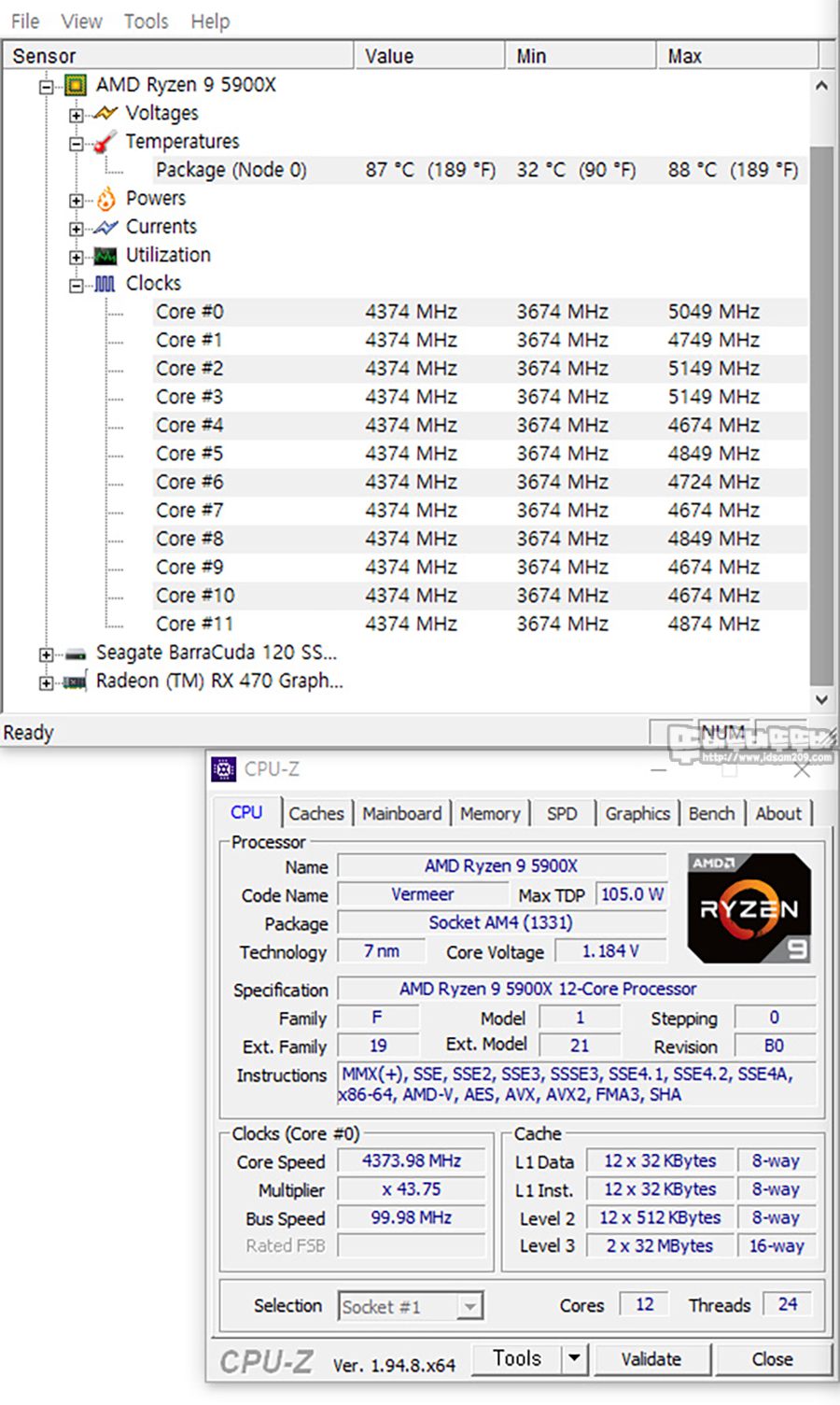
Task: Open the Tools menu in menu bar
Action: click(x=147, y=21)
